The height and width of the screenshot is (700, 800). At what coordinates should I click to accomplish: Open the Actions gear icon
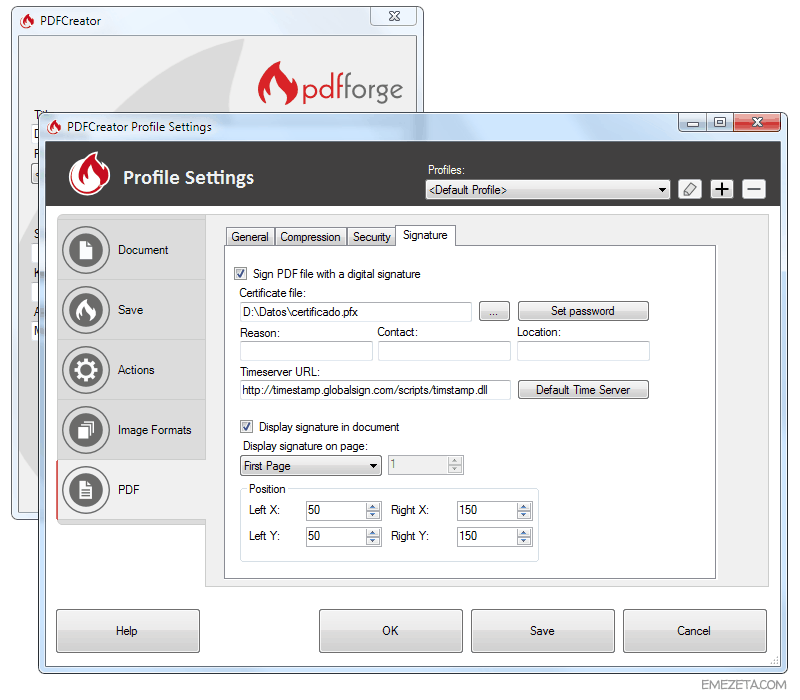pos(86,370)
